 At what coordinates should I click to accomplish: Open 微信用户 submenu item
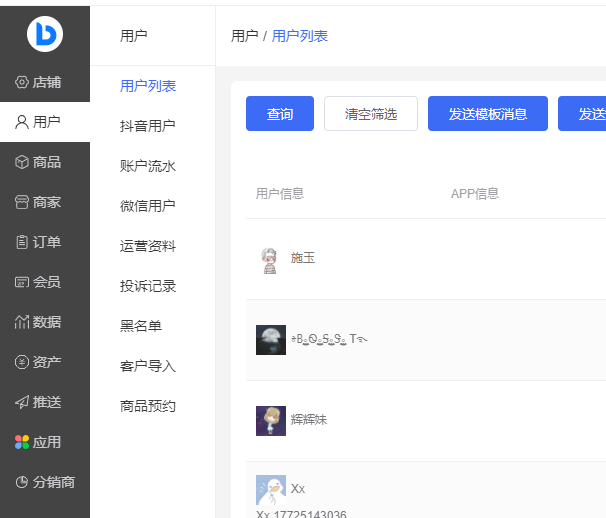[x=147, y=206]
